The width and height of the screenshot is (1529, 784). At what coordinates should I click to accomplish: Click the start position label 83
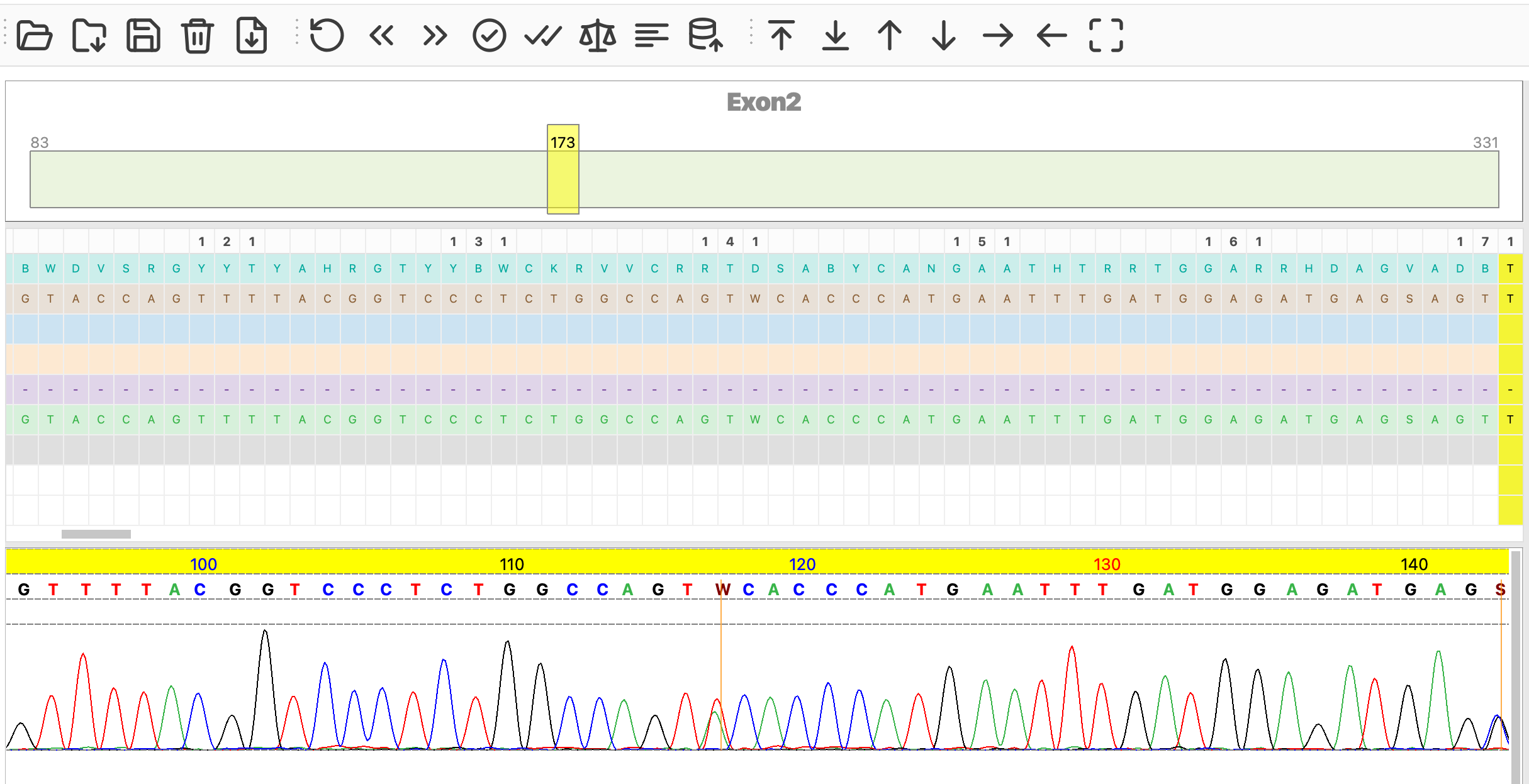coord(40,143)
